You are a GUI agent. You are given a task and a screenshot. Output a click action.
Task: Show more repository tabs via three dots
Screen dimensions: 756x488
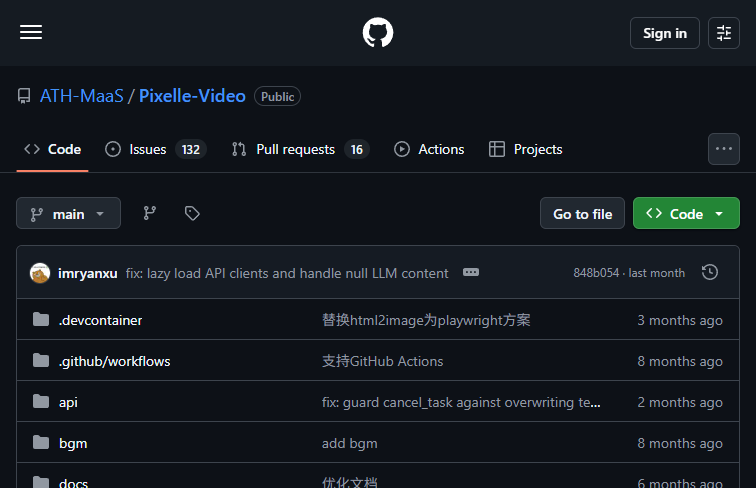click(724, 149)
